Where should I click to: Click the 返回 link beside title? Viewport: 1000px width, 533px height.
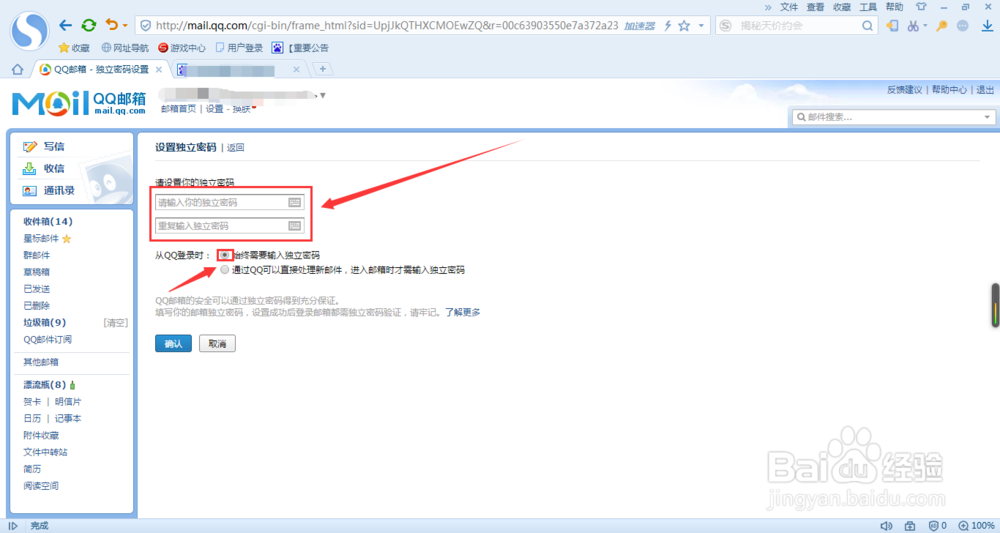tap(235, 147)
